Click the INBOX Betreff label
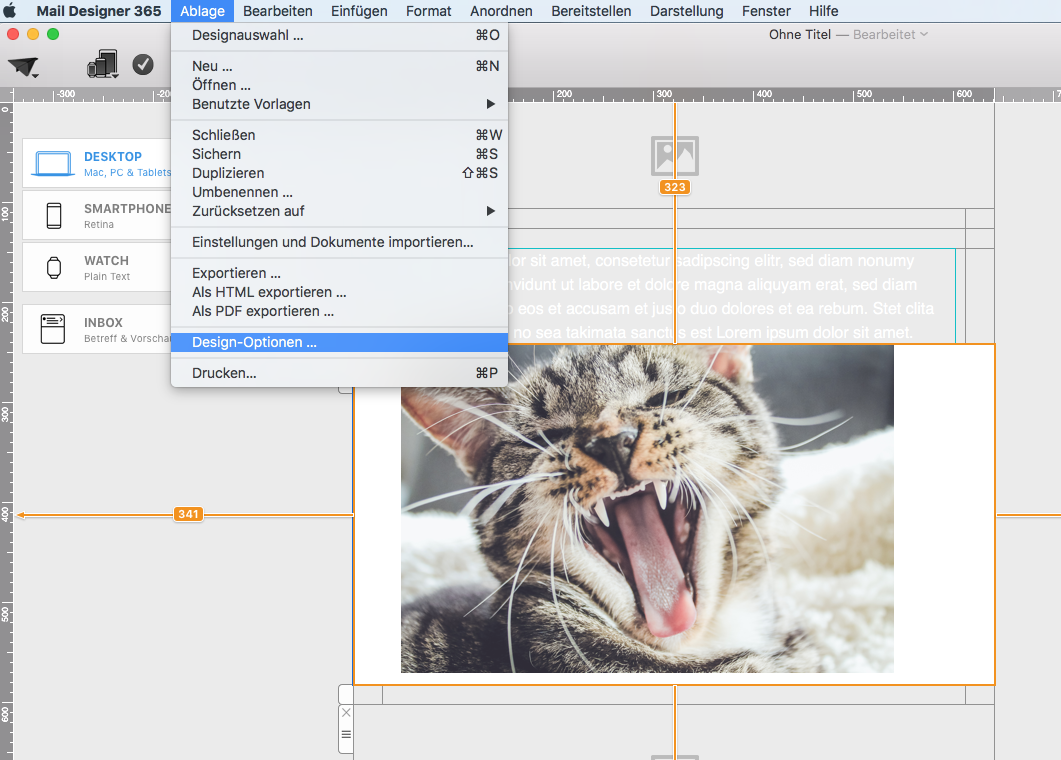The image size is (1061, 760). coord(127,330)
